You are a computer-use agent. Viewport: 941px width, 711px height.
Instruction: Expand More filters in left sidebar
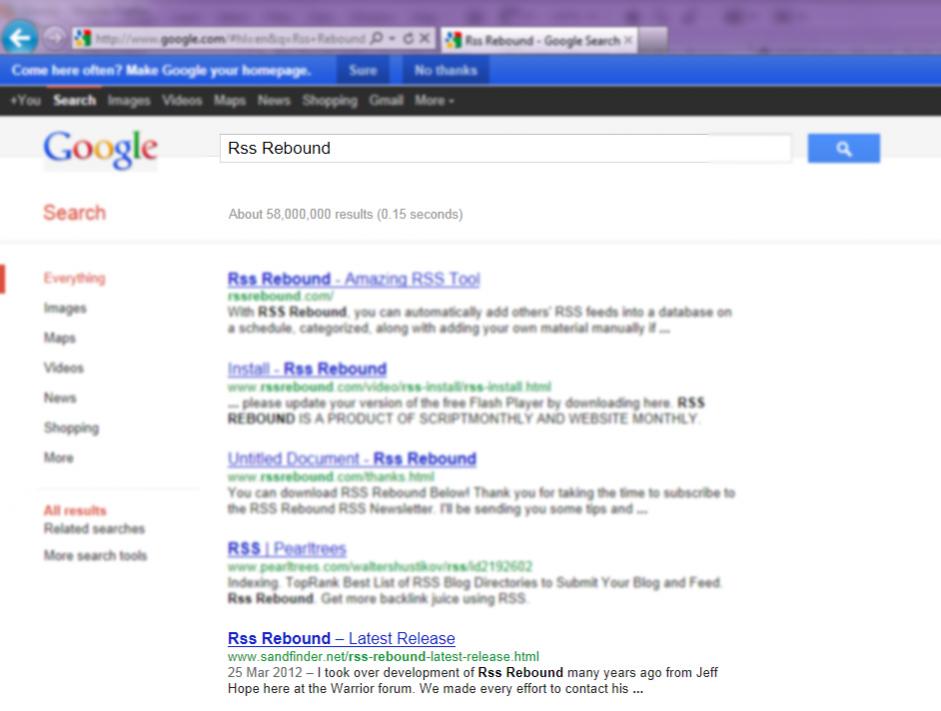click(58, 458)
